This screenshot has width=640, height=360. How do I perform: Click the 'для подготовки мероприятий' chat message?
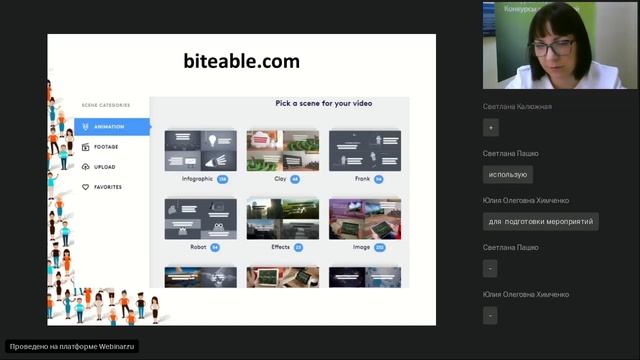point(541,222)
